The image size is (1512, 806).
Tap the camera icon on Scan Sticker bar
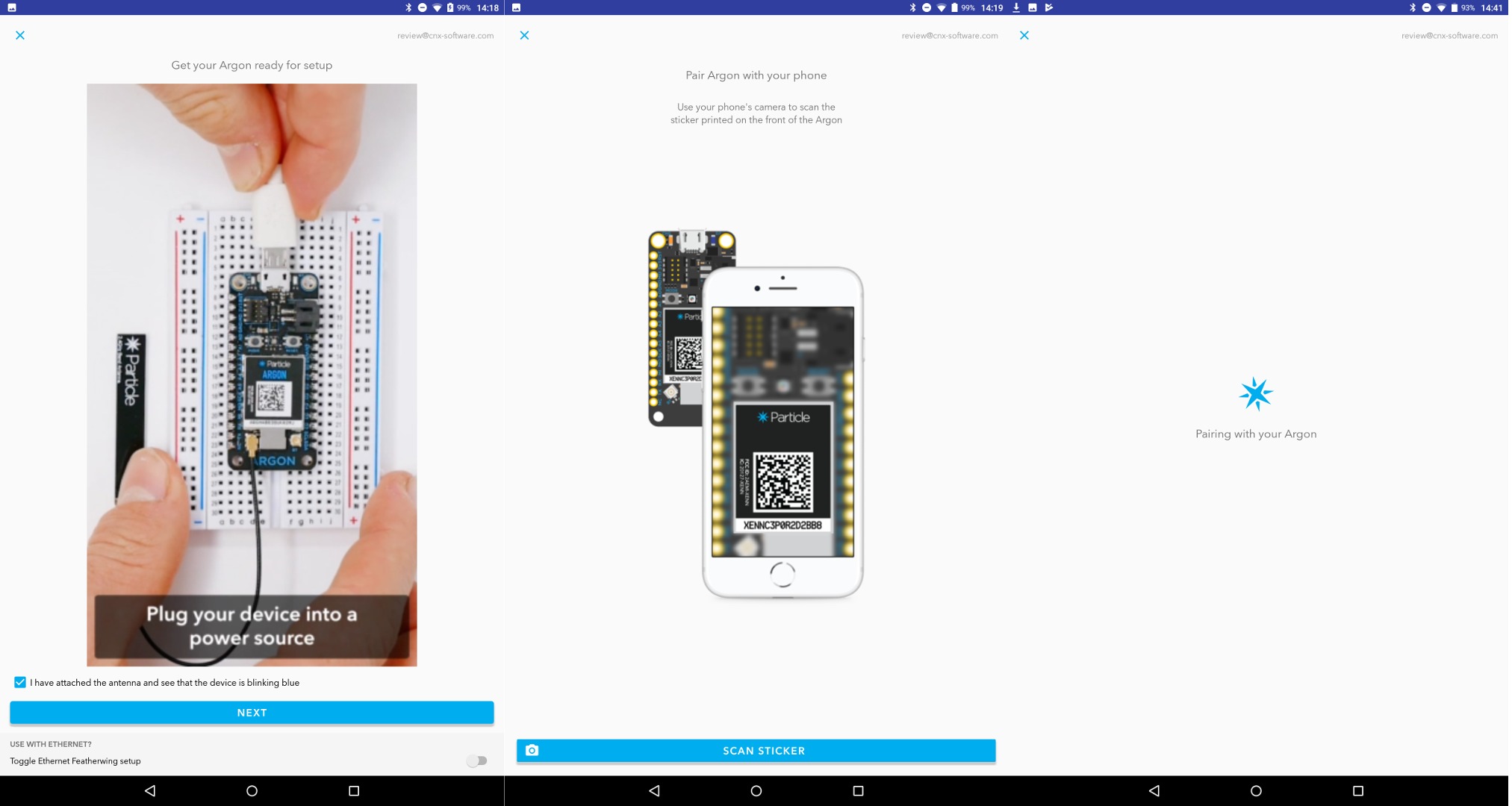pos(532,750)
